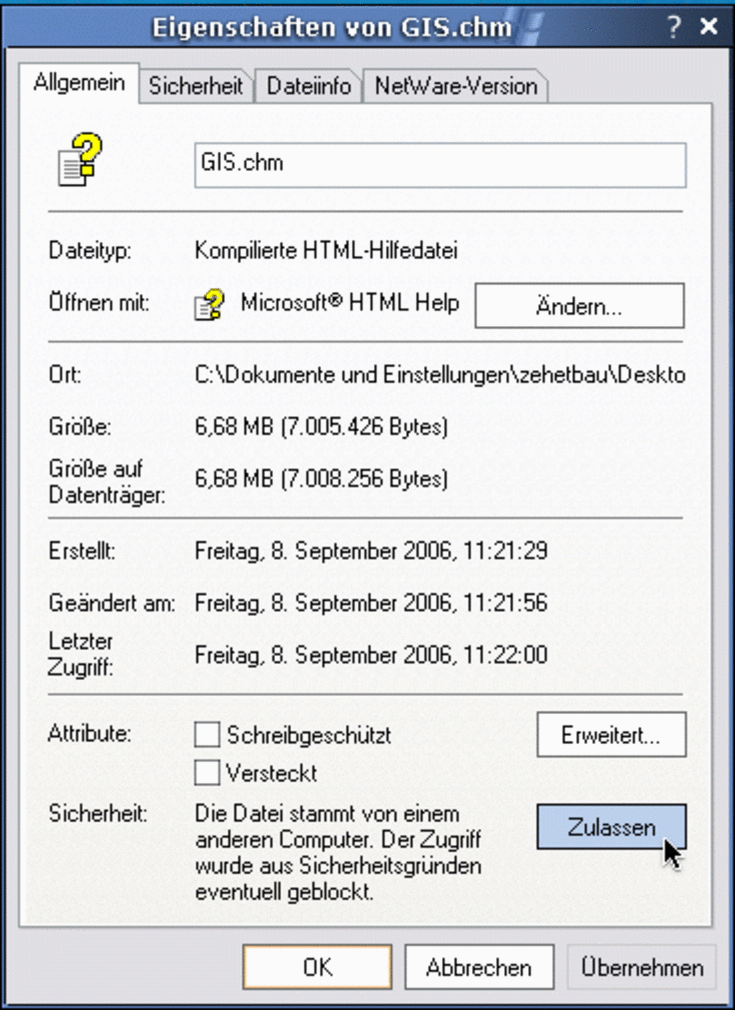Apply changes with Übernehmen
The height and width of the screenshot is (1010, 735).
pyautogui.click(x=642, y=967)
